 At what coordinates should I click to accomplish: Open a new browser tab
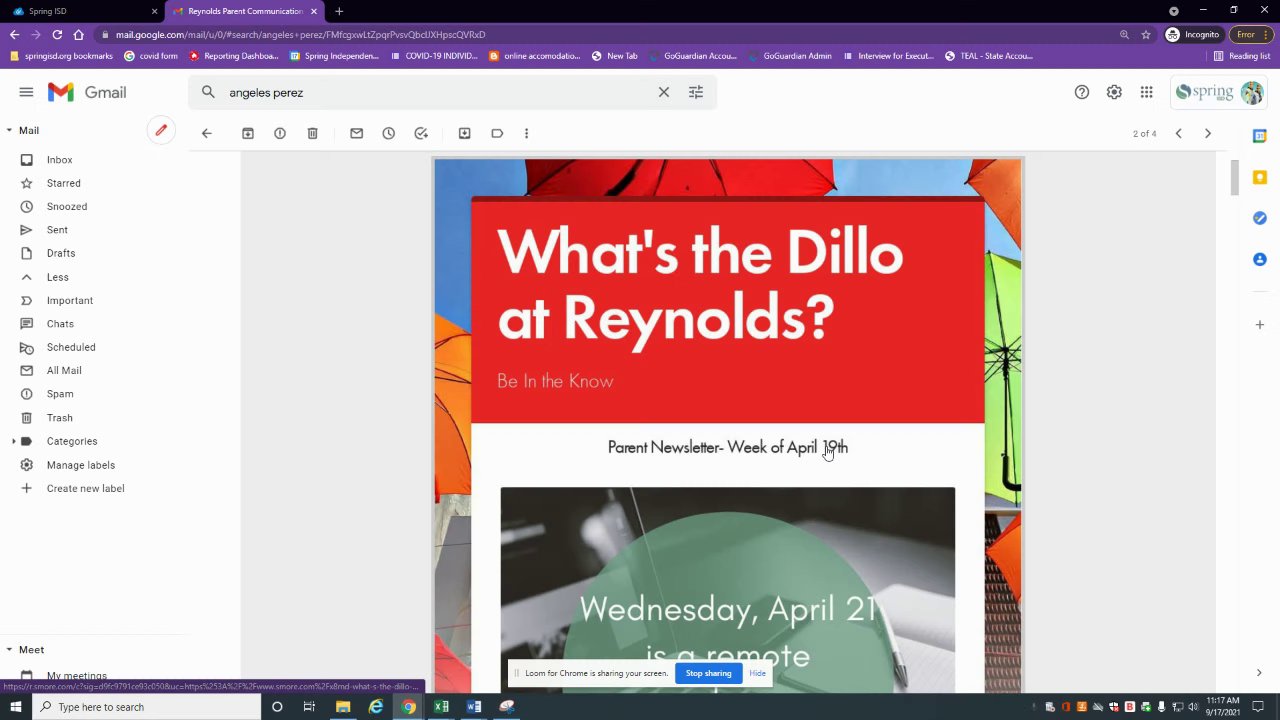pos(339,11)
